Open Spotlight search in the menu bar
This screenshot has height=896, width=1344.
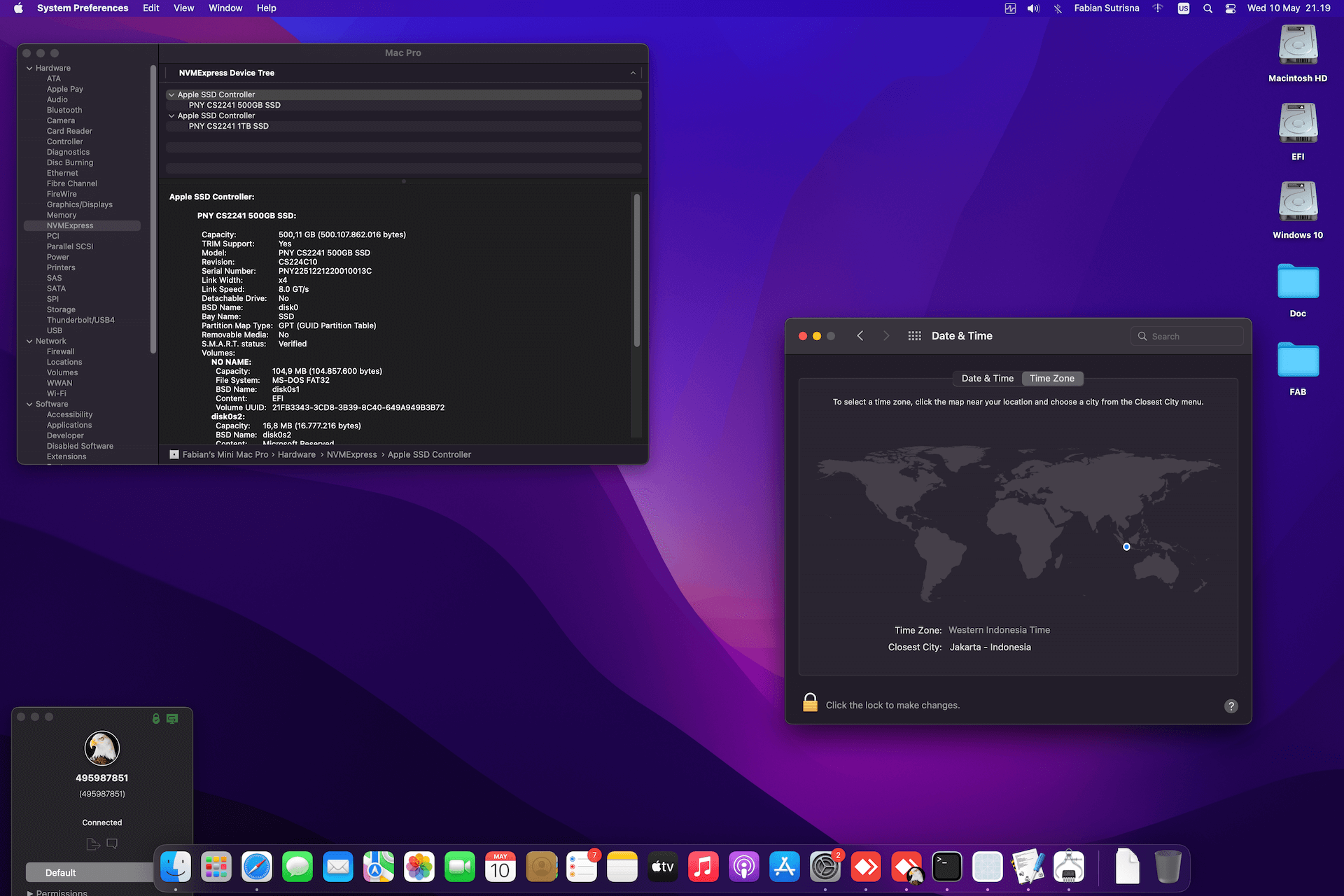(x=1207, y=8)
